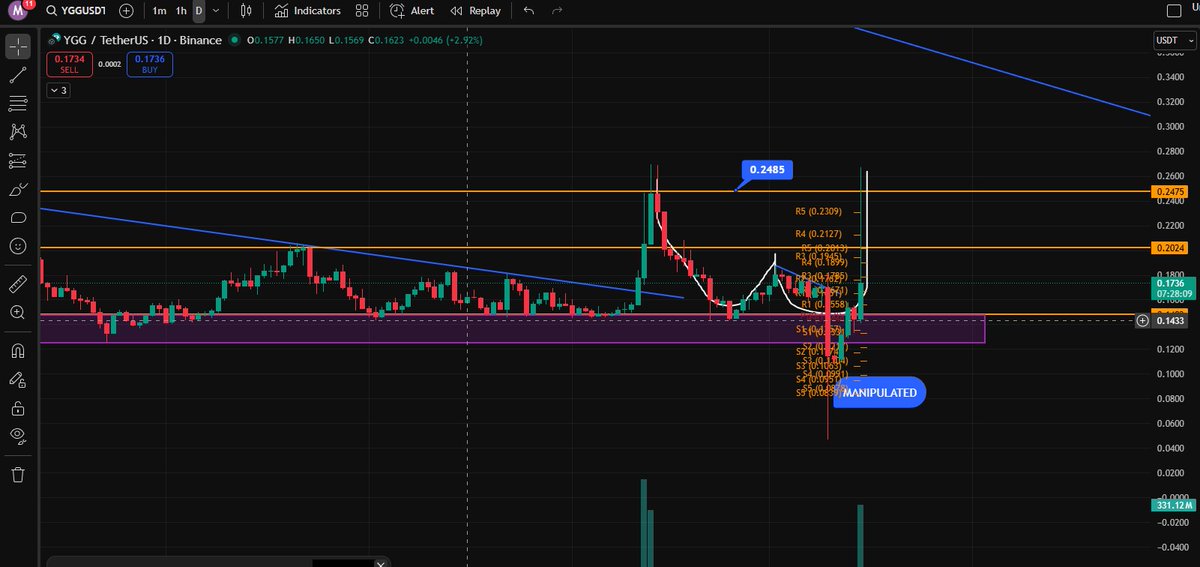This screenshot has height=567, width=1200.
Task: Switch to the 1m timeframe
Action: (x=160, y=11)
